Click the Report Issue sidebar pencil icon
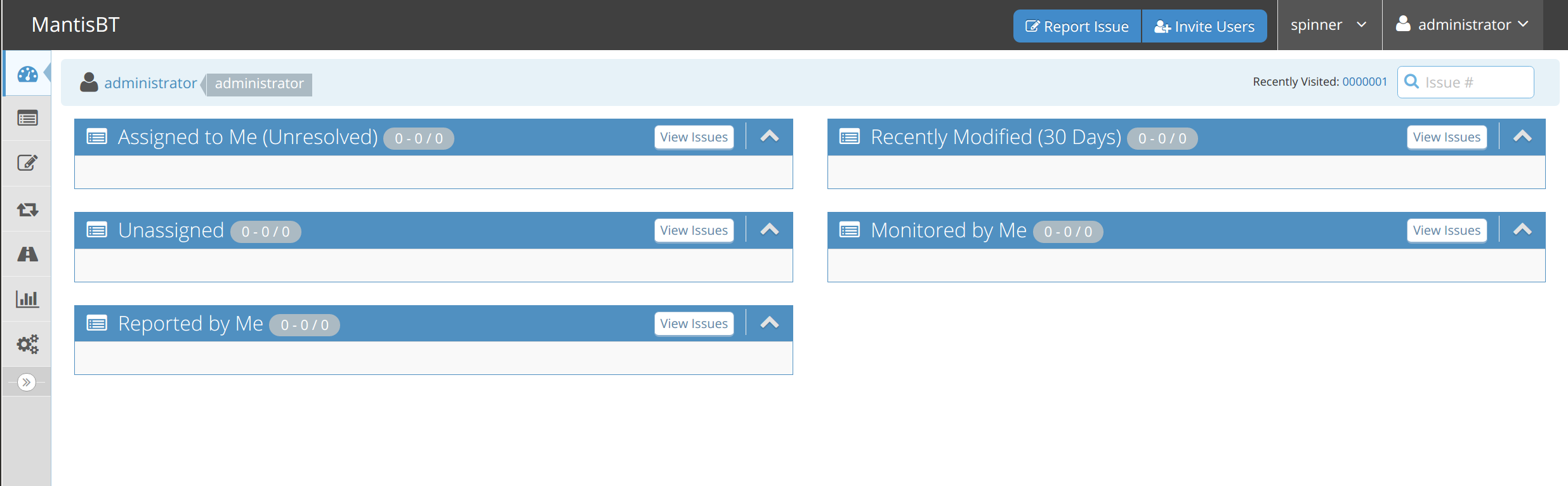The height and width of the screenshot is (486, 1568). (x=27, y=163)
